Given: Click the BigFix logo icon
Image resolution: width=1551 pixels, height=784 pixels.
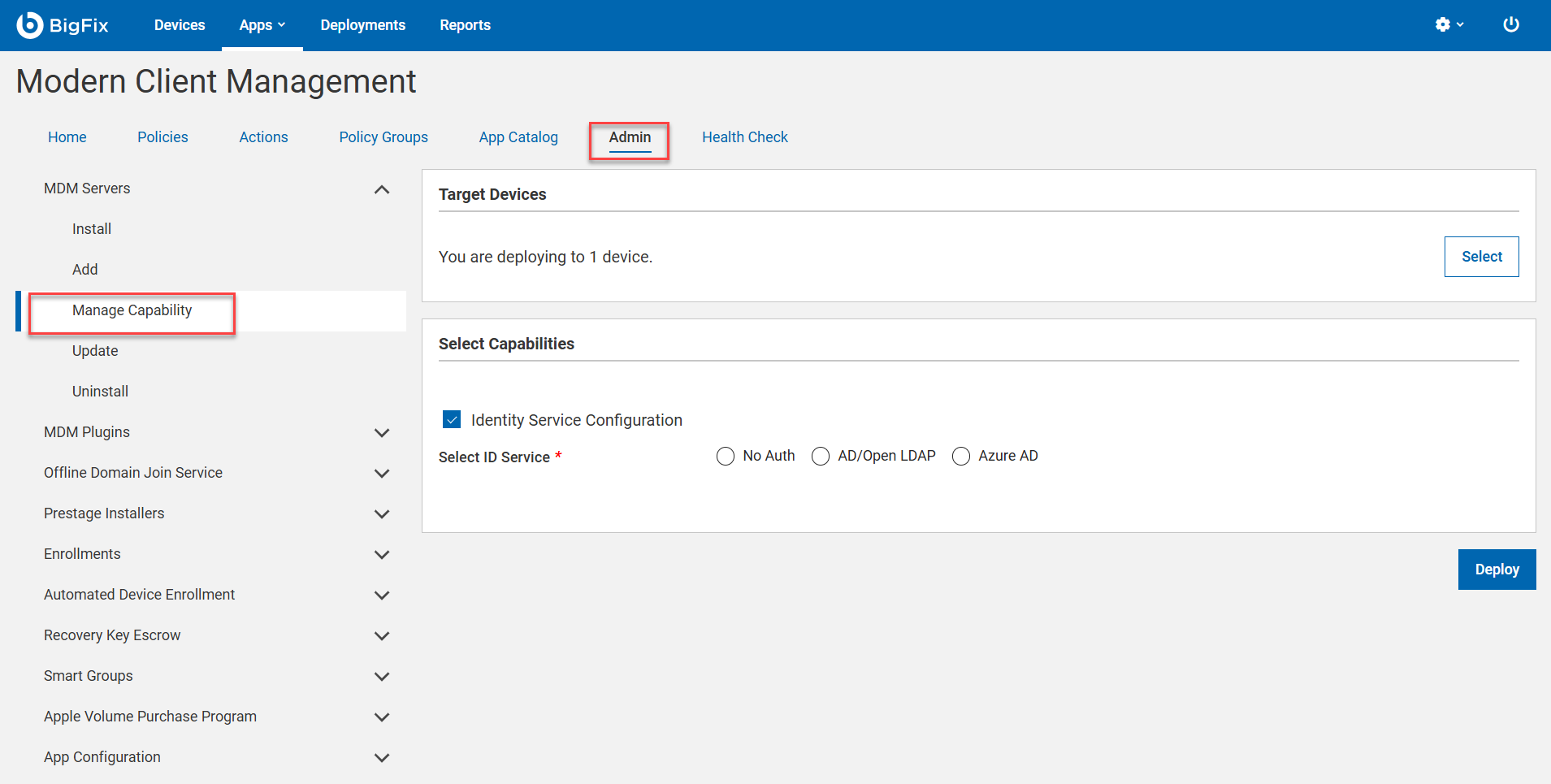Looking at the screenshot, I should (29, 25).
